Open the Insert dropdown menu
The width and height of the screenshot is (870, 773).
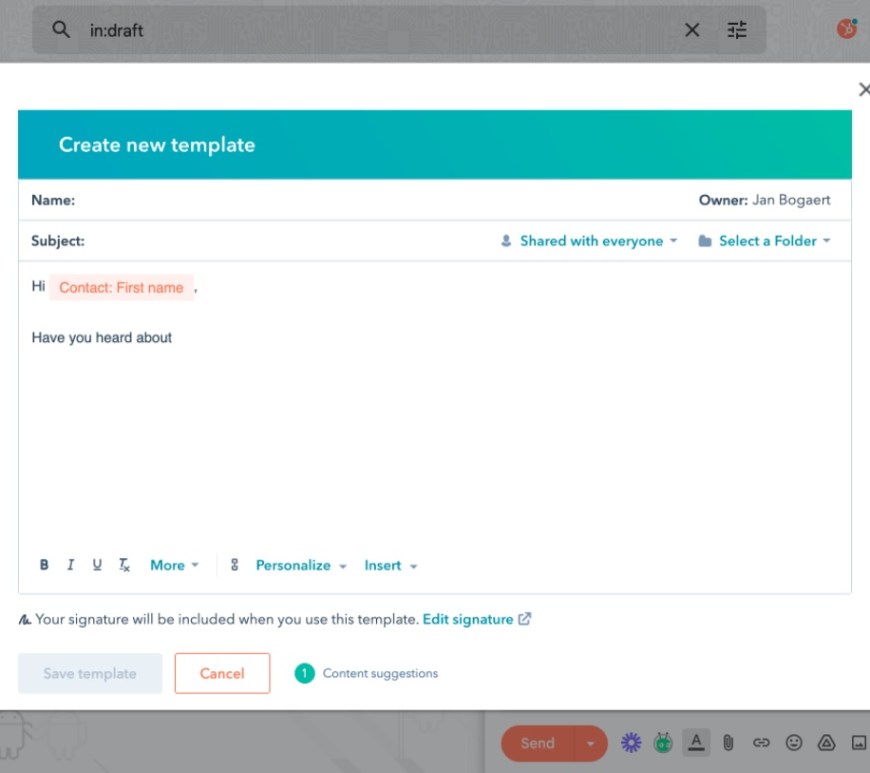tap(390, 565)
